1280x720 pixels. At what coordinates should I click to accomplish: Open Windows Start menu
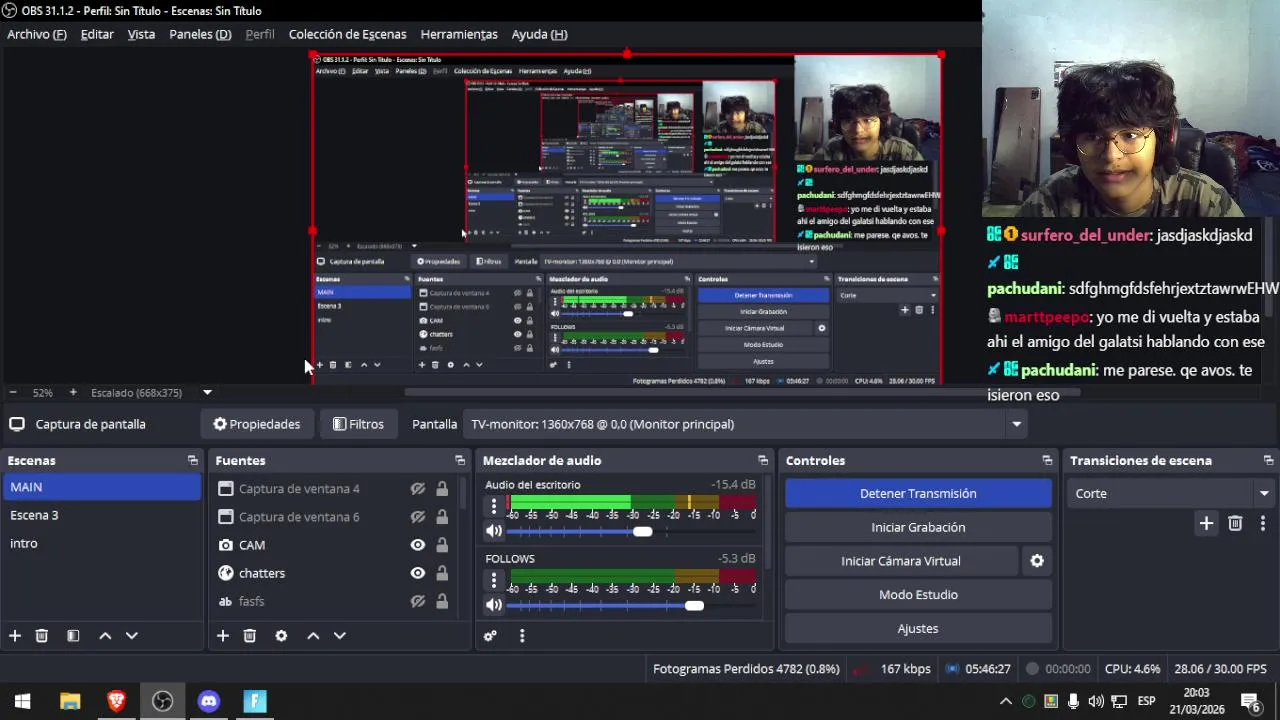pos(23,701)
